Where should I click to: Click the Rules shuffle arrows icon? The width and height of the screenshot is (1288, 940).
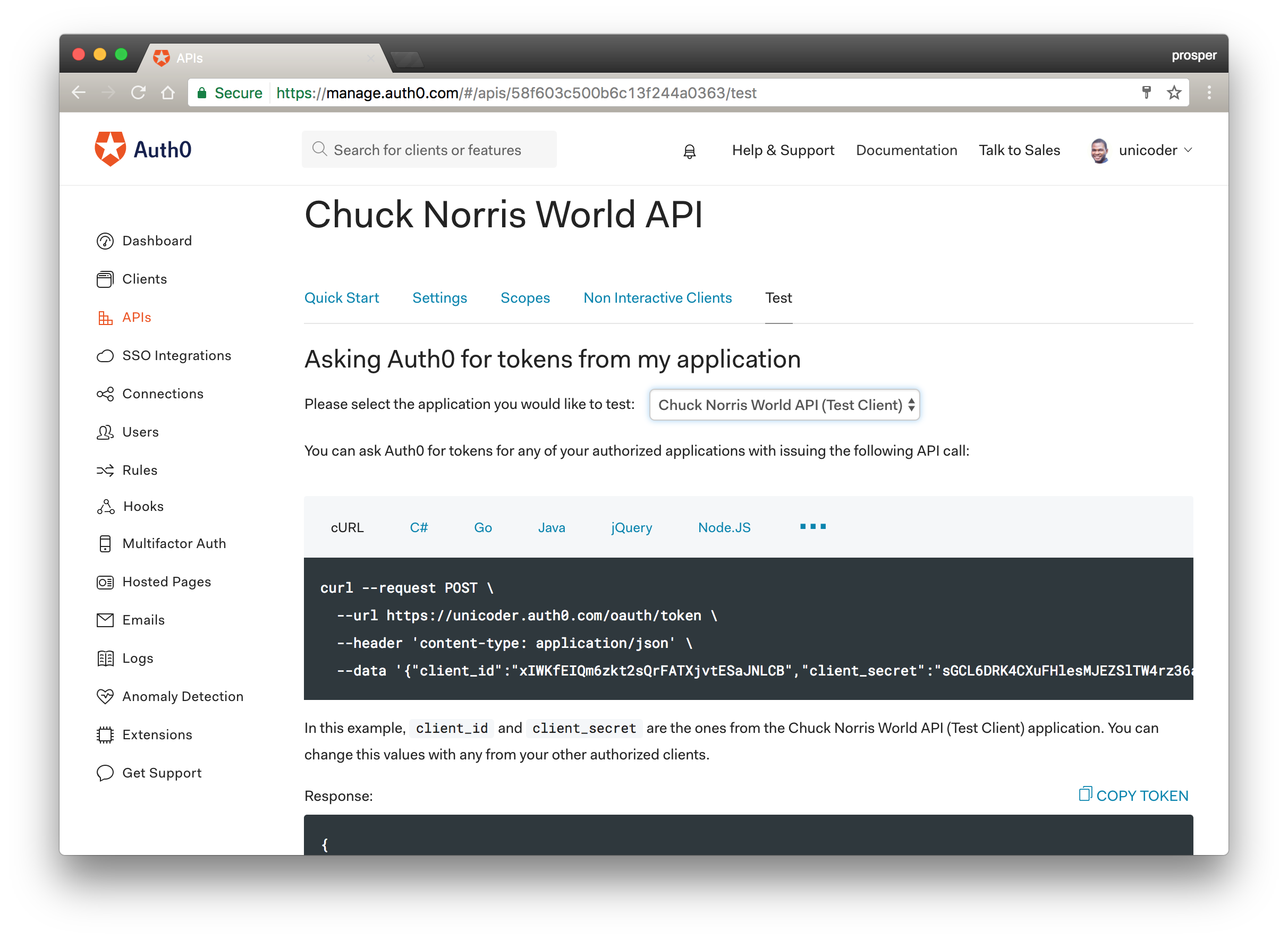pos(105,471)
